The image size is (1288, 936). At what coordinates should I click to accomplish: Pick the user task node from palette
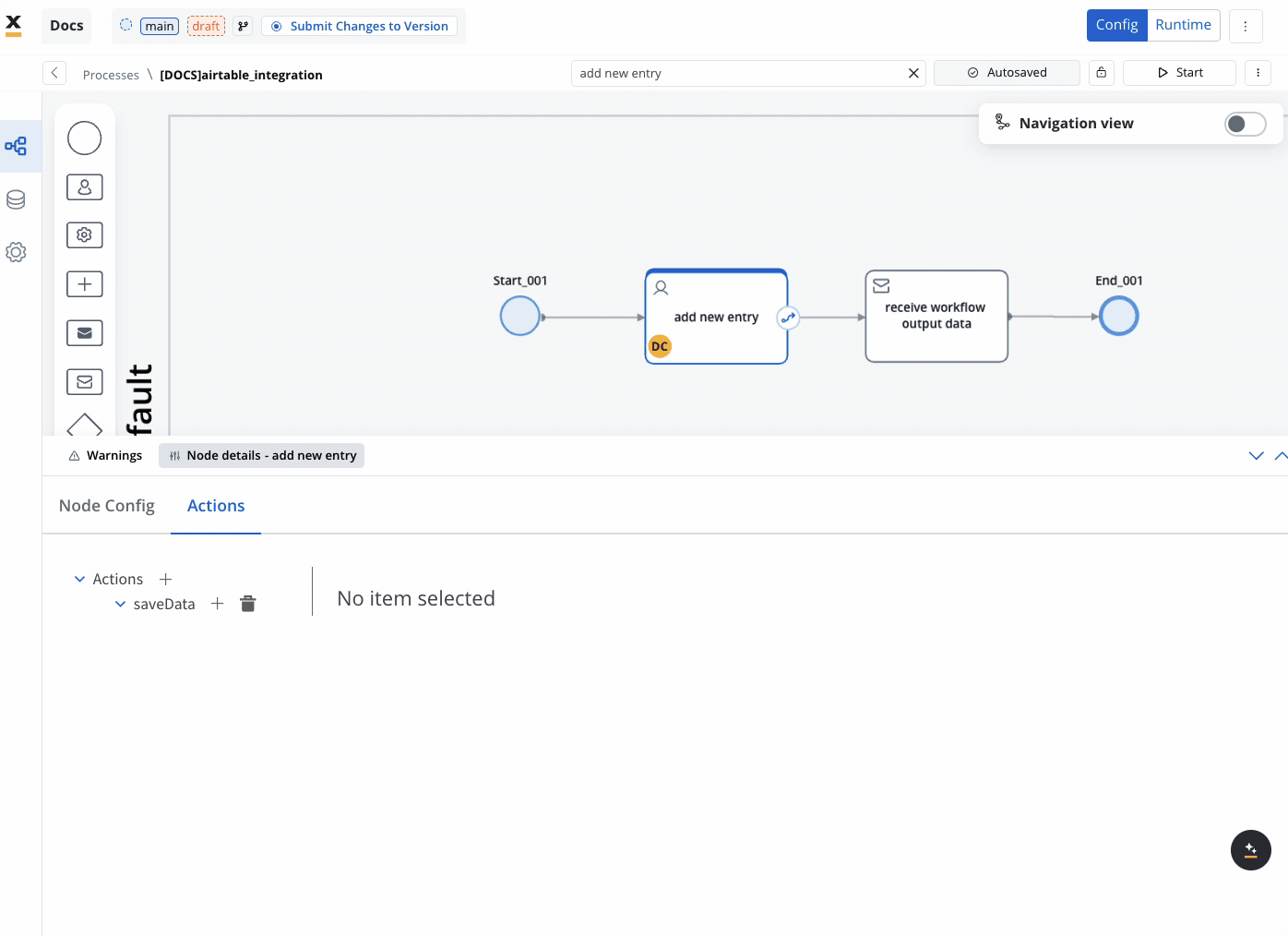(x=85, y=187)
